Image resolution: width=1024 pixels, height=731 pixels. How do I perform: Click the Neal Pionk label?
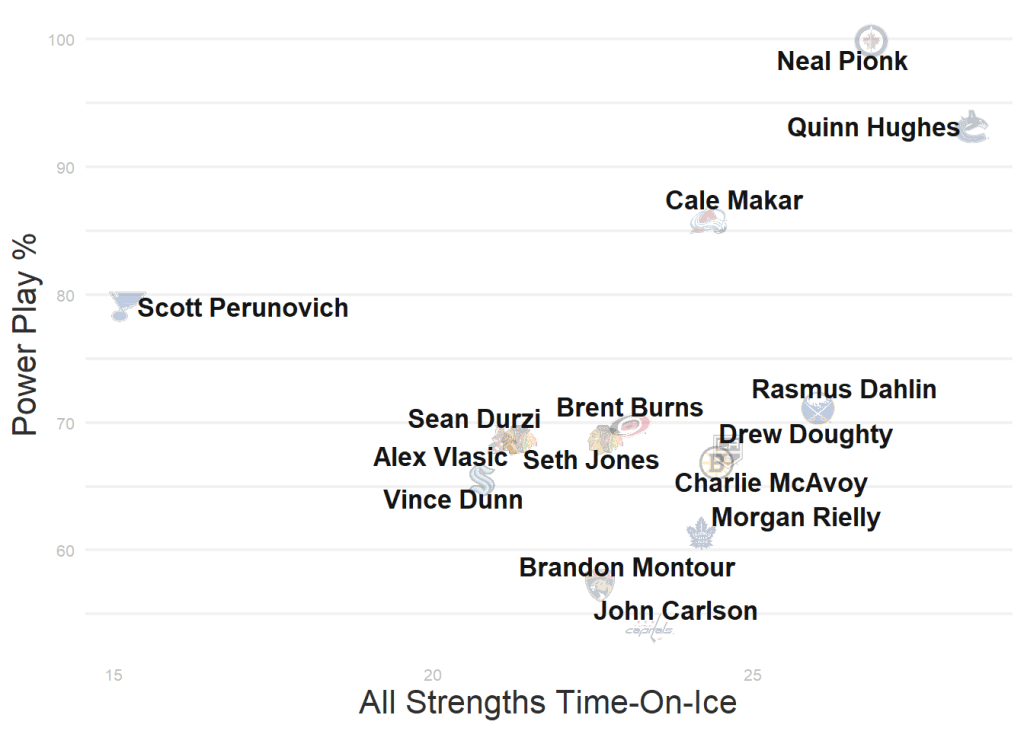[842, 61]
